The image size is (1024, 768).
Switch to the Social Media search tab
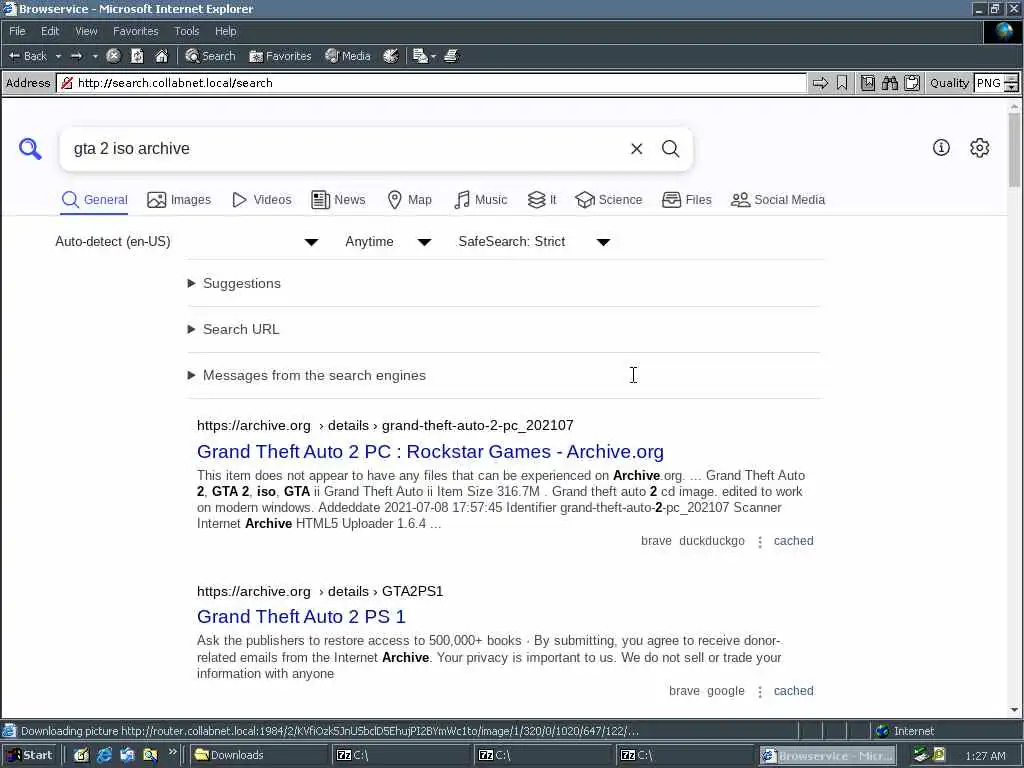coord(778,200)
